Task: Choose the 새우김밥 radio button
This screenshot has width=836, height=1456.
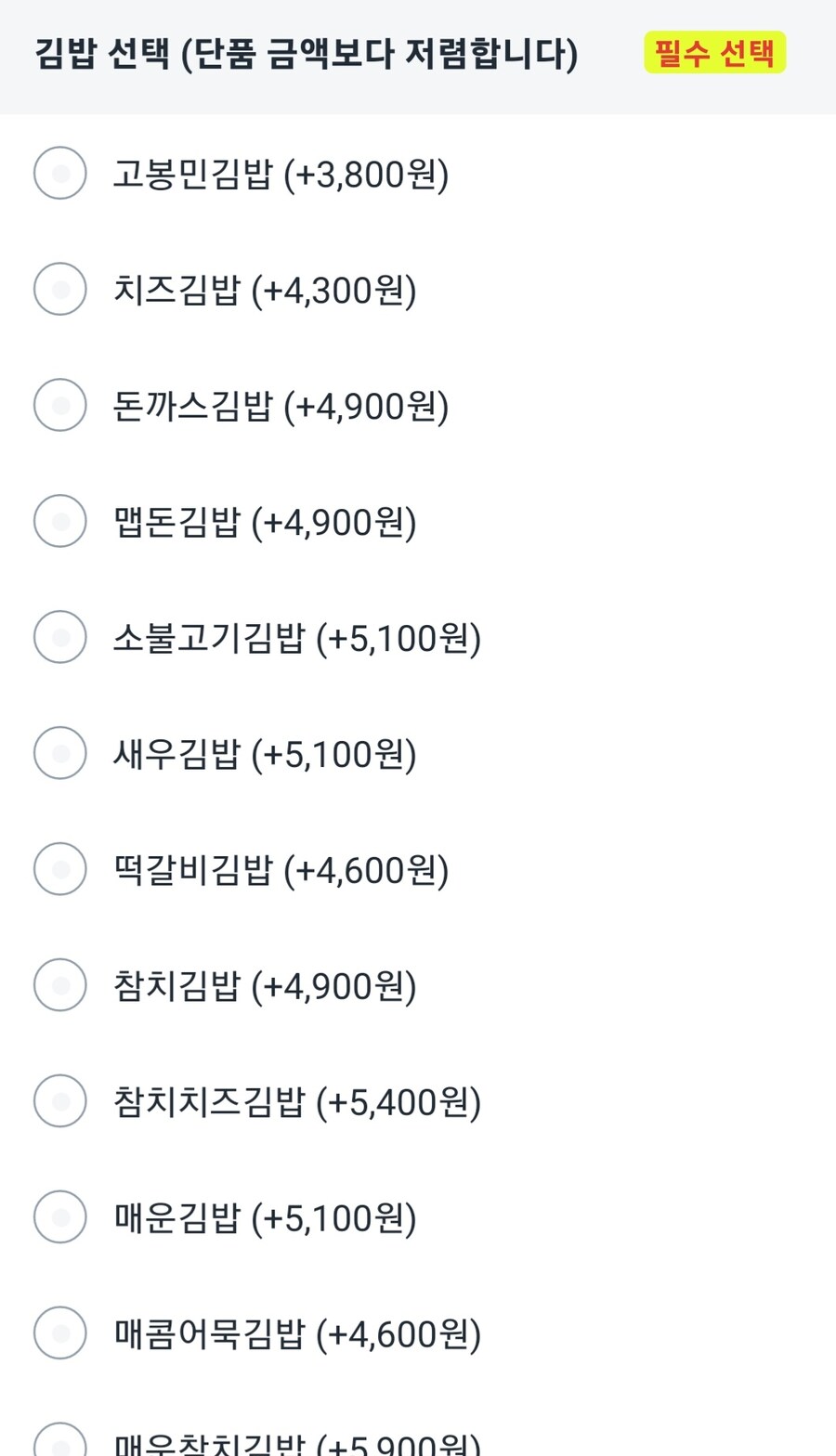Action: click(60, 753)
